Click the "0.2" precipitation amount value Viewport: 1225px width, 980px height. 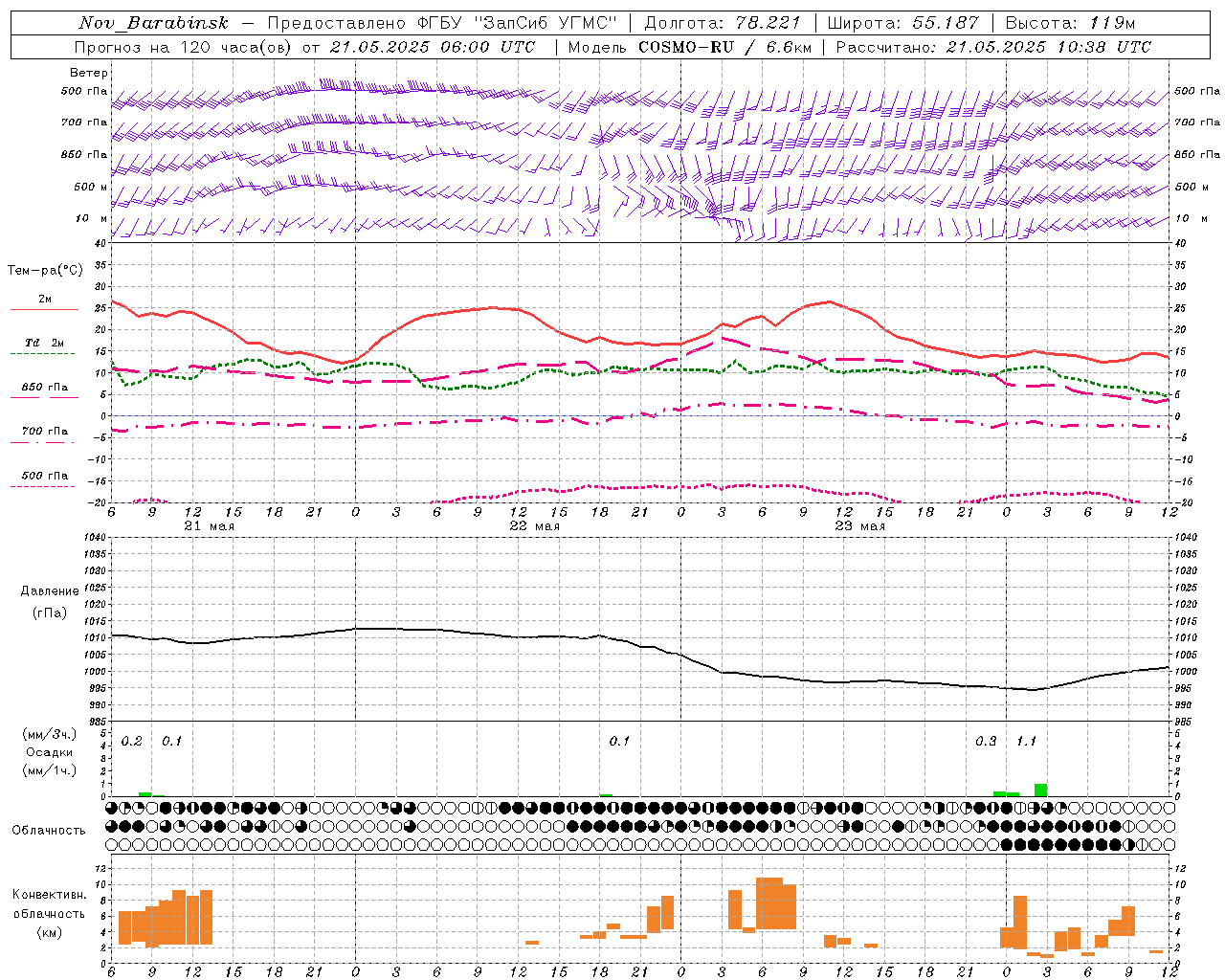(x=132, y=742)
